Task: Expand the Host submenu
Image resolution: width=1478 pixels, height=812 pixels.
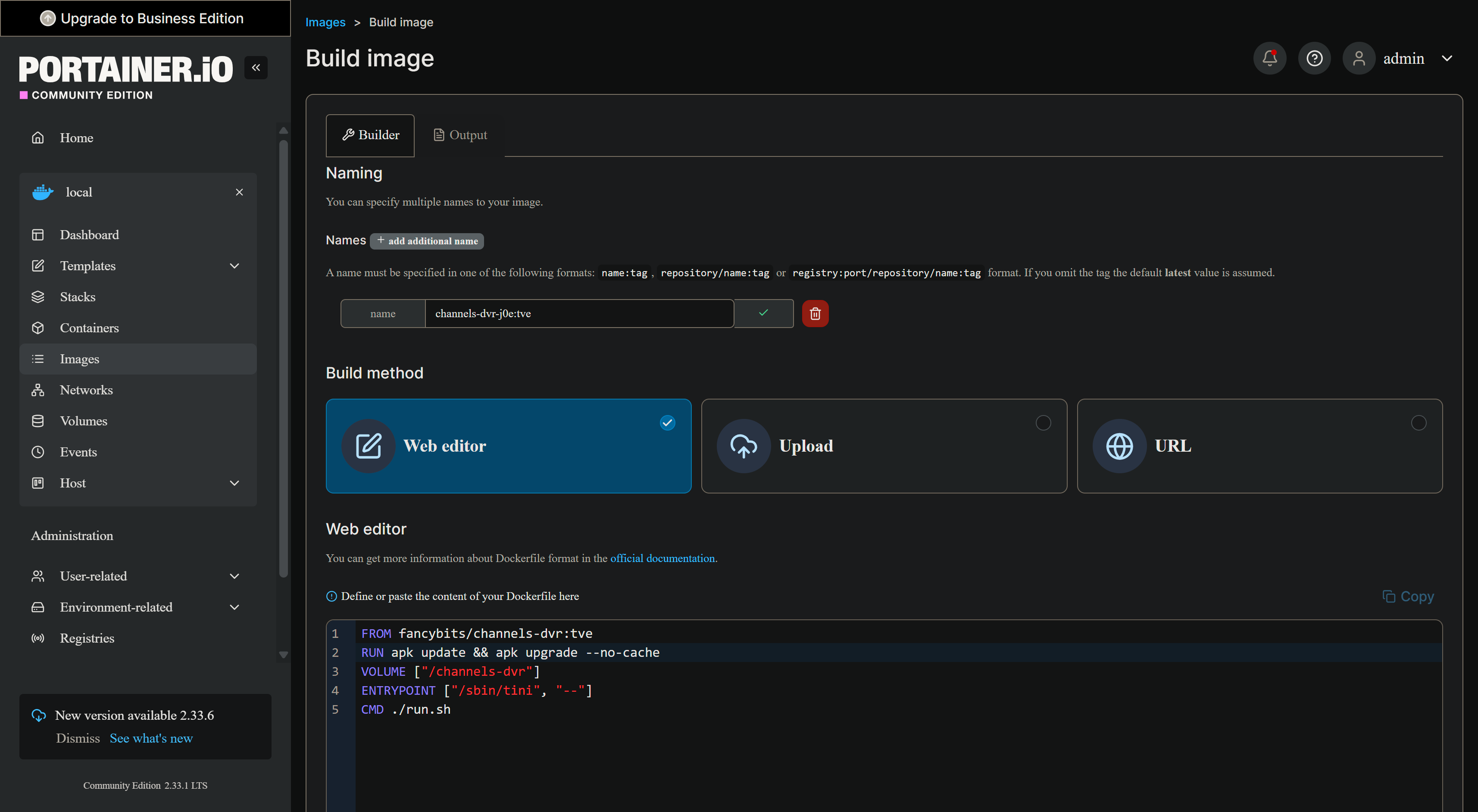Action: pos(234,483)
